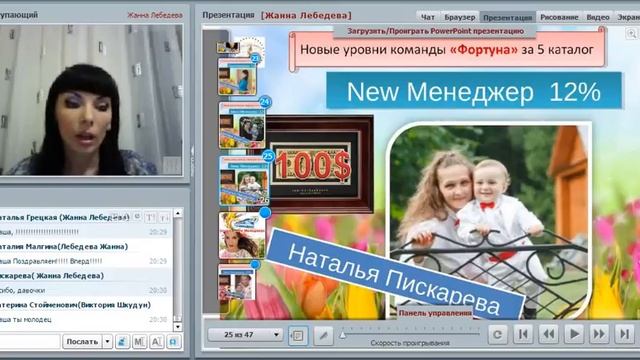This screenshot has width=640, height=360.
Task: Switch to the Браузер tab
Action: [460, 17]
